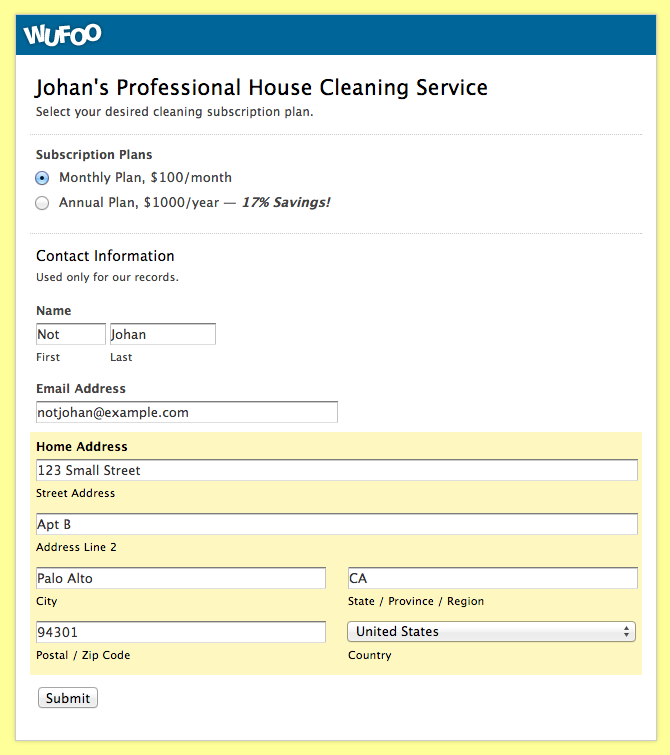This screenshot has width=670, height=755.
Task: Click the Subscription Plans heading
Action: 94,155
